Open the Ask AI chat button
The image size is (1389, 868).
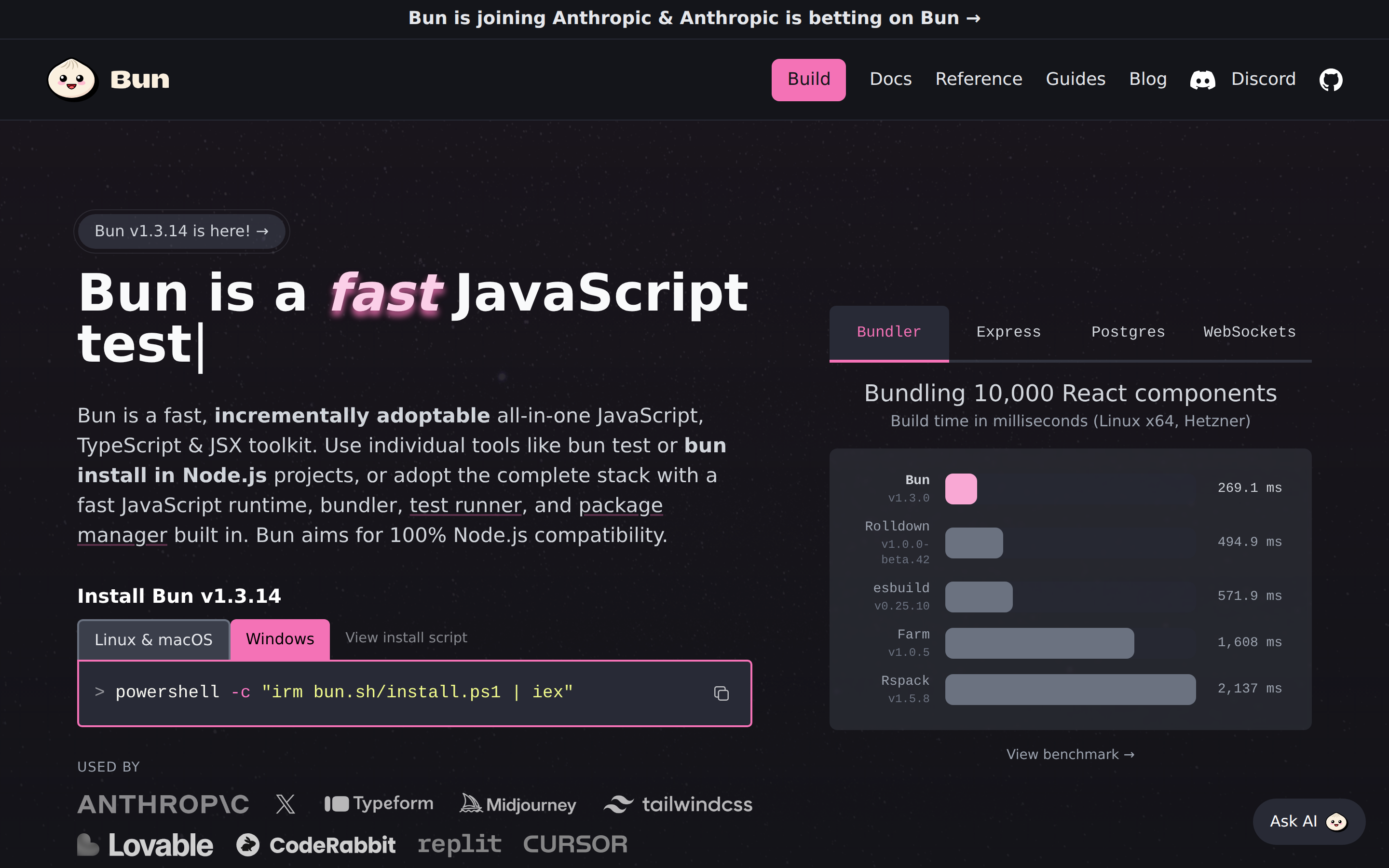point(1308,822)
